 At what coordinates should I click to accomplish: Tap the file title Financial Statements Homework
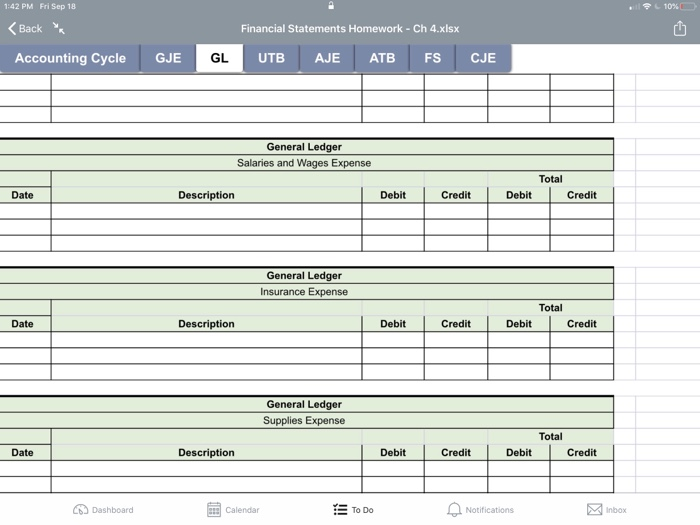tap(350, 29)
